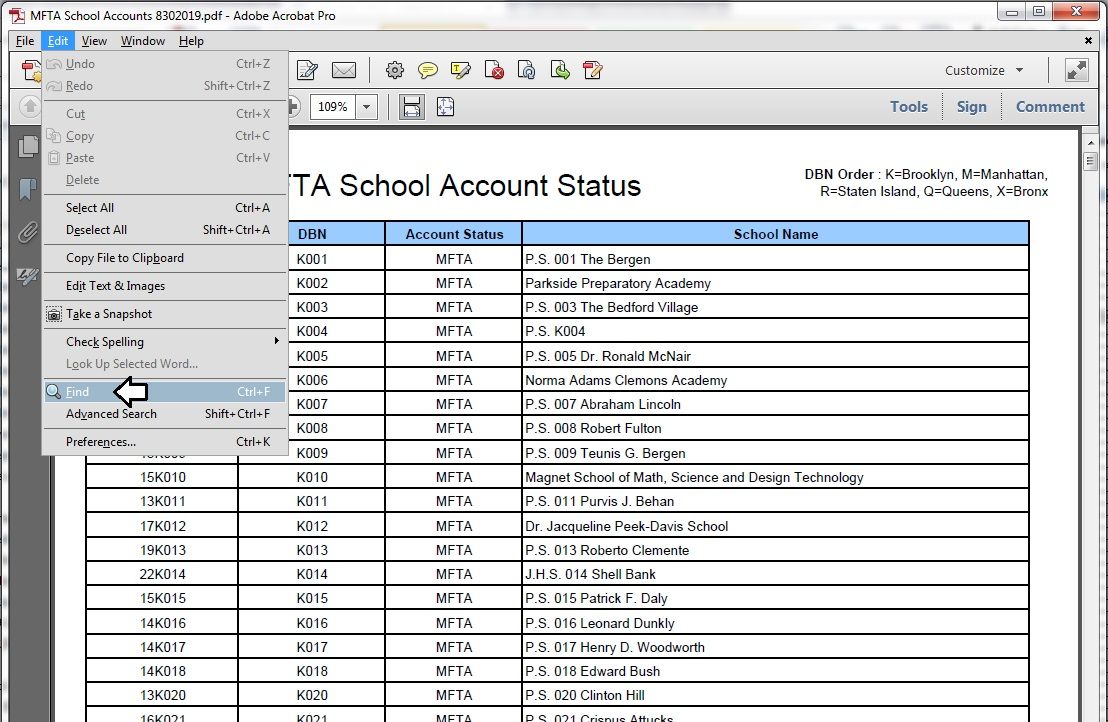Click the Rotate Pages icon
The height and width of the screenshot is (722, 1108).
[526, 70]
